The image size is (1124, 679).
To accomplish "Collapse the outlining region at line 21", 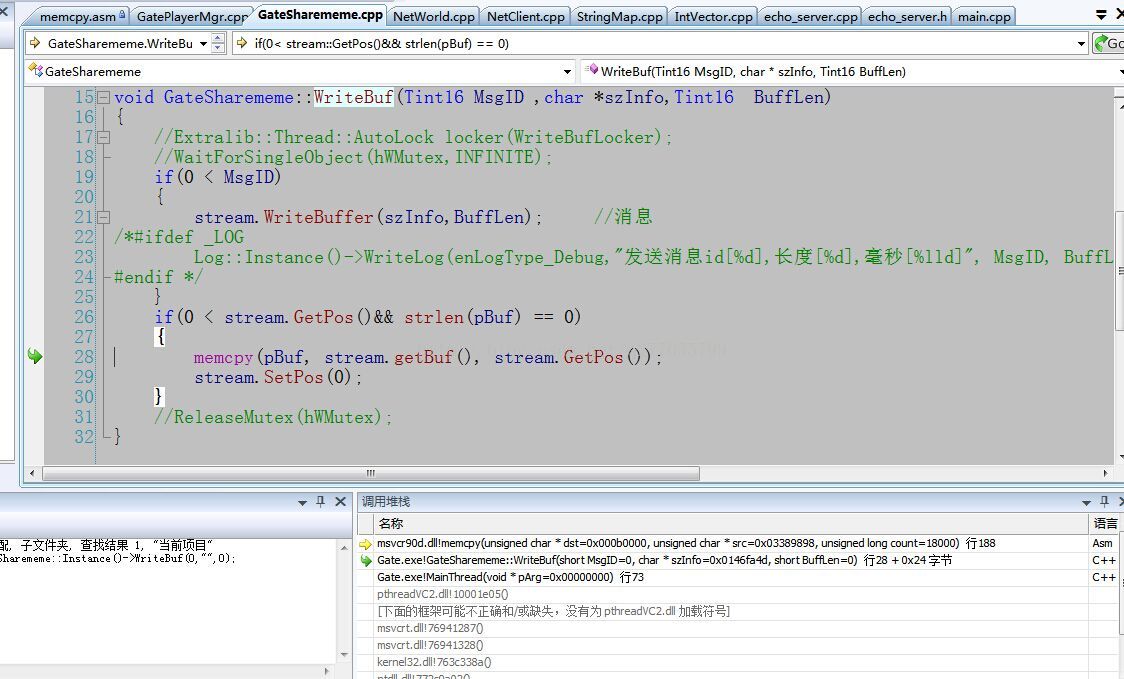I will click(104, 217).
